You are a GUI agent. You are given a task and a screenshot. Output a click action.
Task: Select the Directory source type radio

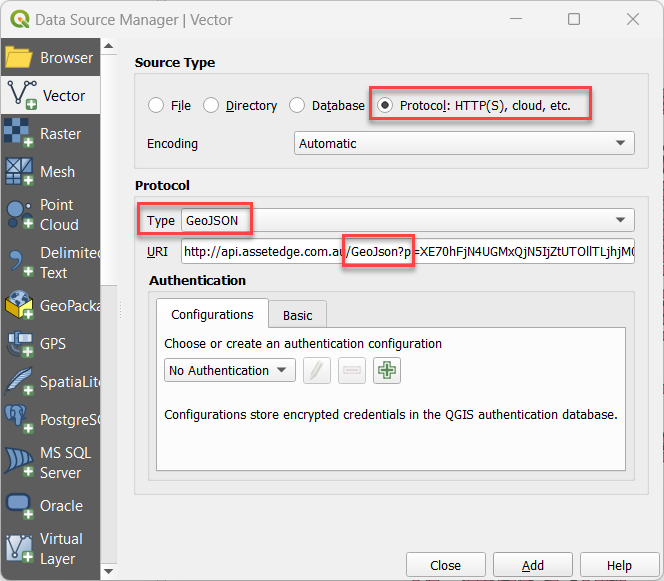pos(211,105)
